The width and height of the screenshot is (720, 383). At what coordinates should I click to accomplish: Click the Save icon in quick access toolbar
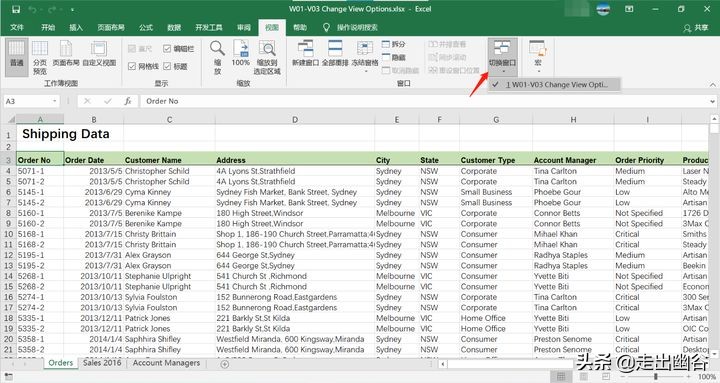click(x=16, y=9)
